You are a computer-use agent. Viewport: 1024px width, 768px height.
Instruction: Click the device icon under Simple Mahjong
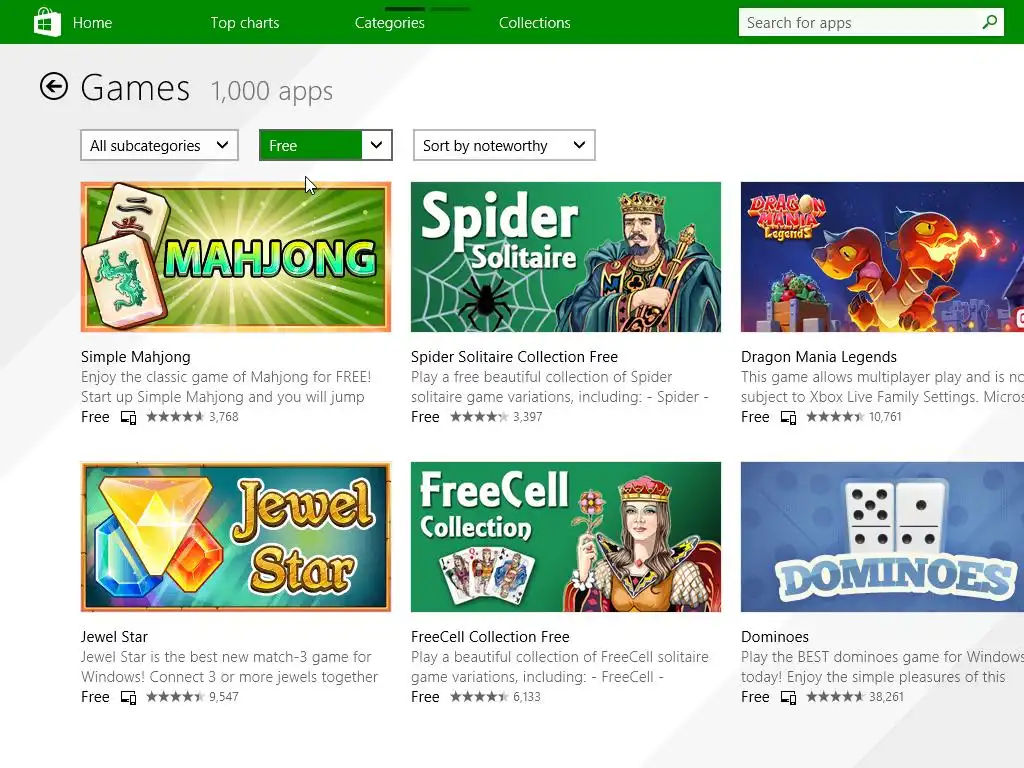click(x=129, y=417)
